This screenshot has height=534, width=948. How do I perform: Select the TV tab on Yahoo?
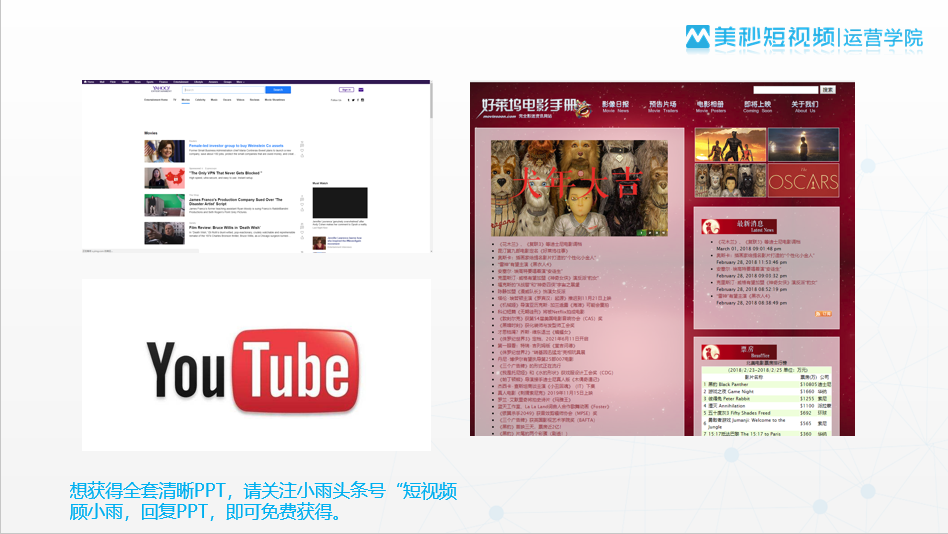coord(175,100)
